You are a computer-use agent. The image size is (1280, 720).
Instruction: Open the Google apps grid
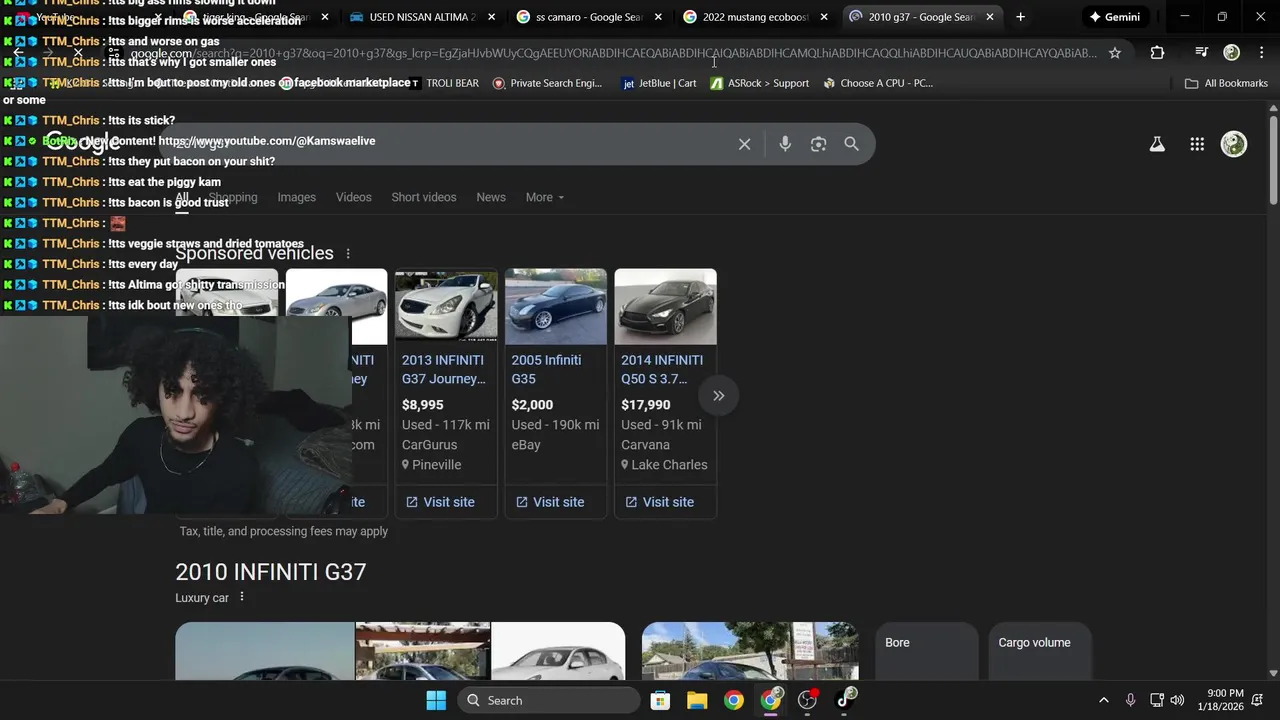[x=1197, y=144]
